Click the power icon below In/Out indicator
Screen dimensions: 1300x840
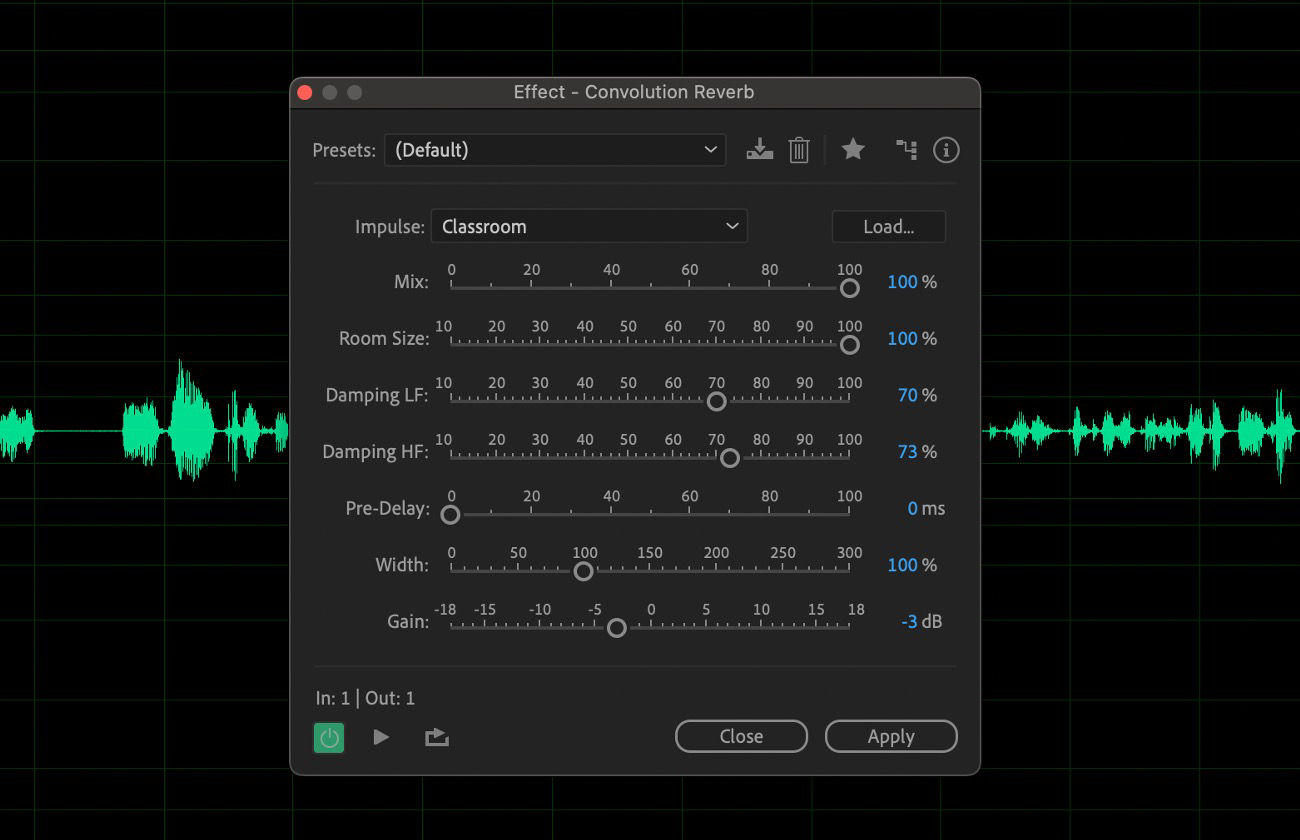pos(329,736)
